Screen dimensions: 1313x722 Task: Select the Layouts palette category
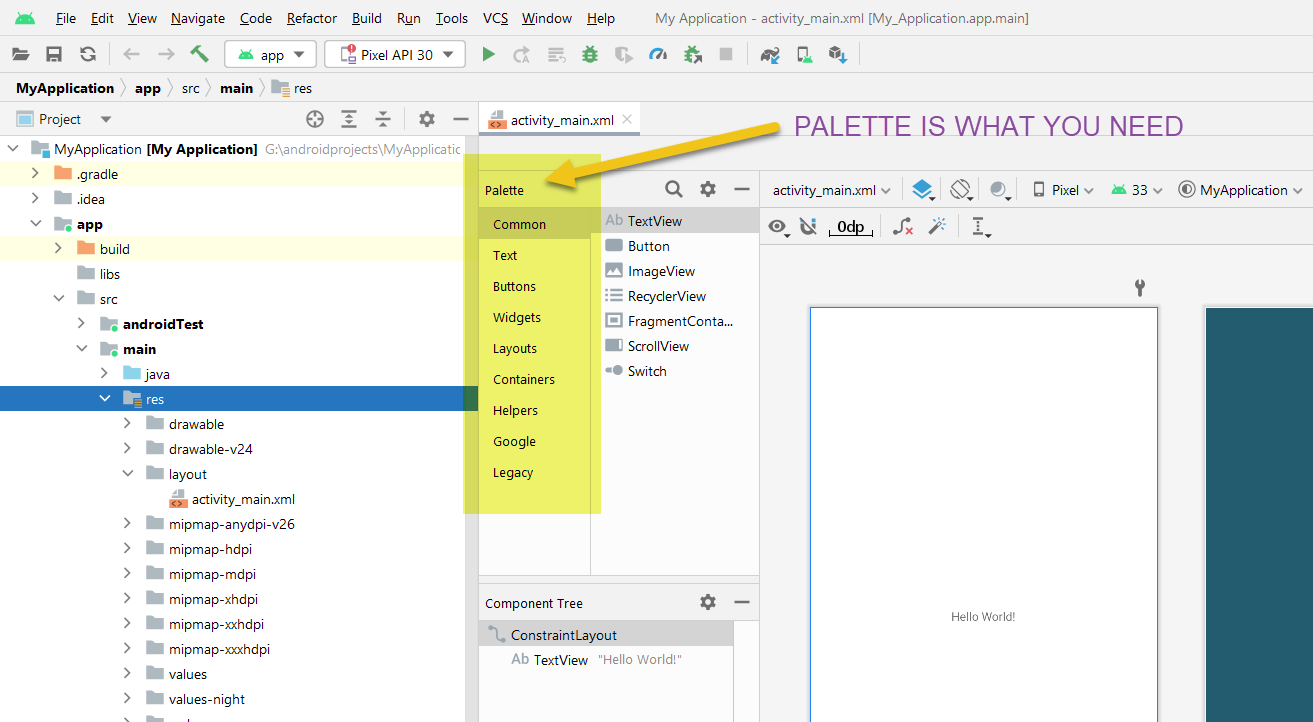pos(515,348)
